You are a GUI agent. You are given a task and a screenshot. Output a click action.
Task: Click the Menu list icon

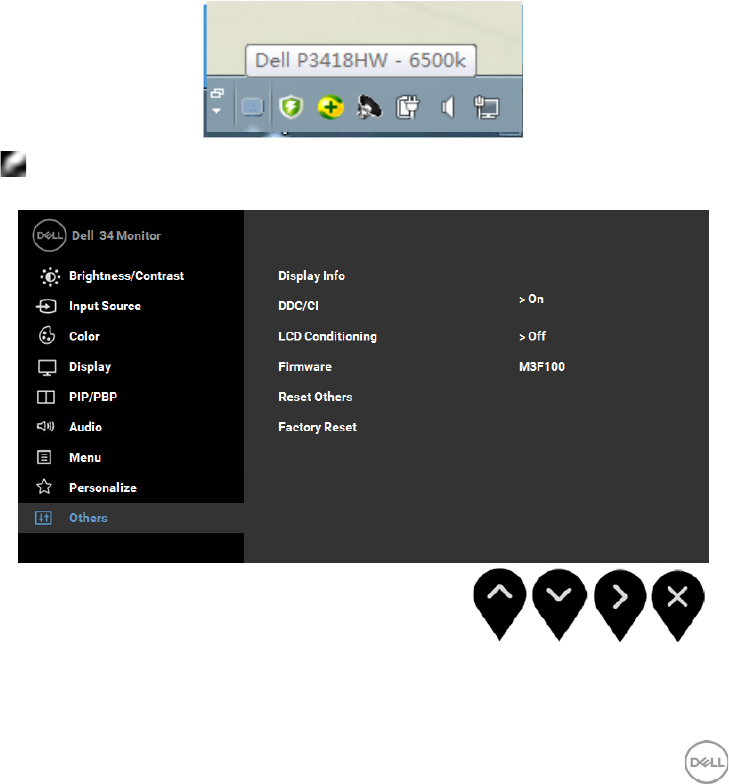(x=44, y=457)
